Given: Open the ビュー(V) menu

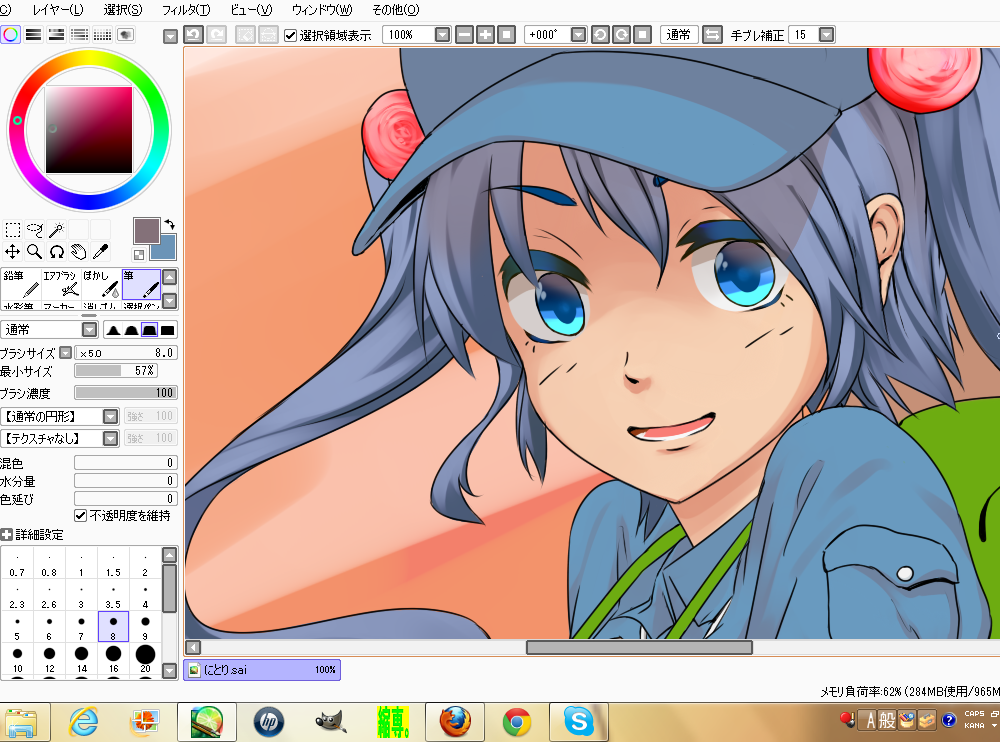Looking at the screenshot, I should (x=251, y=10).
